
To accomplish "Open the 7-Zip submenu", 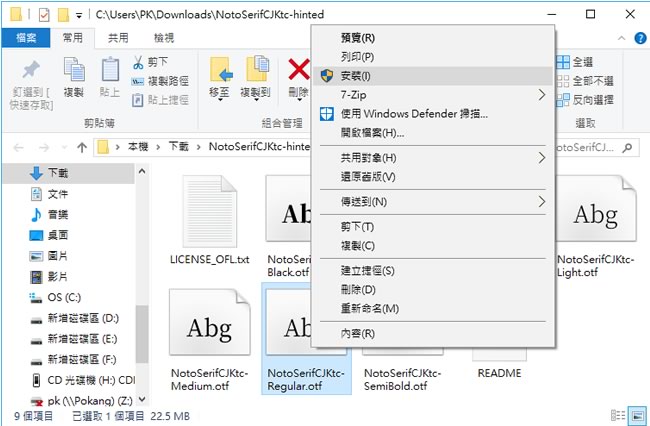I will click(x=433, y=95).
